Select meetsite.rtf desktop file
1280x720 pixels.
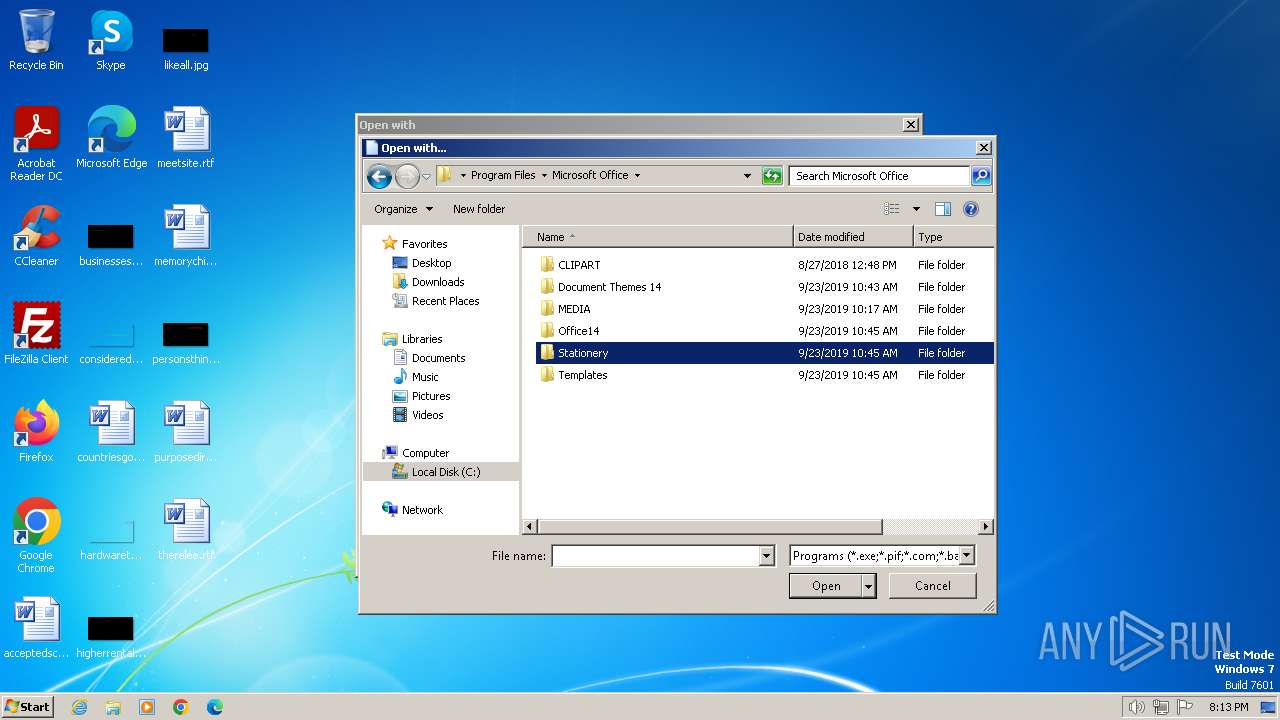click(185, 138)
